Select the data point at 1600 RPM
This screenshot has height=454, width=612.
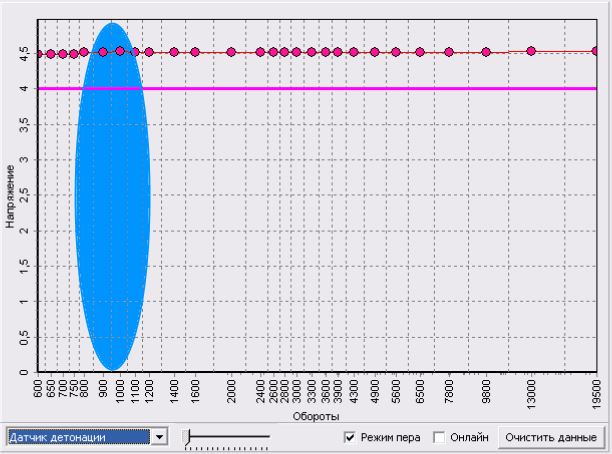[195, 52]
